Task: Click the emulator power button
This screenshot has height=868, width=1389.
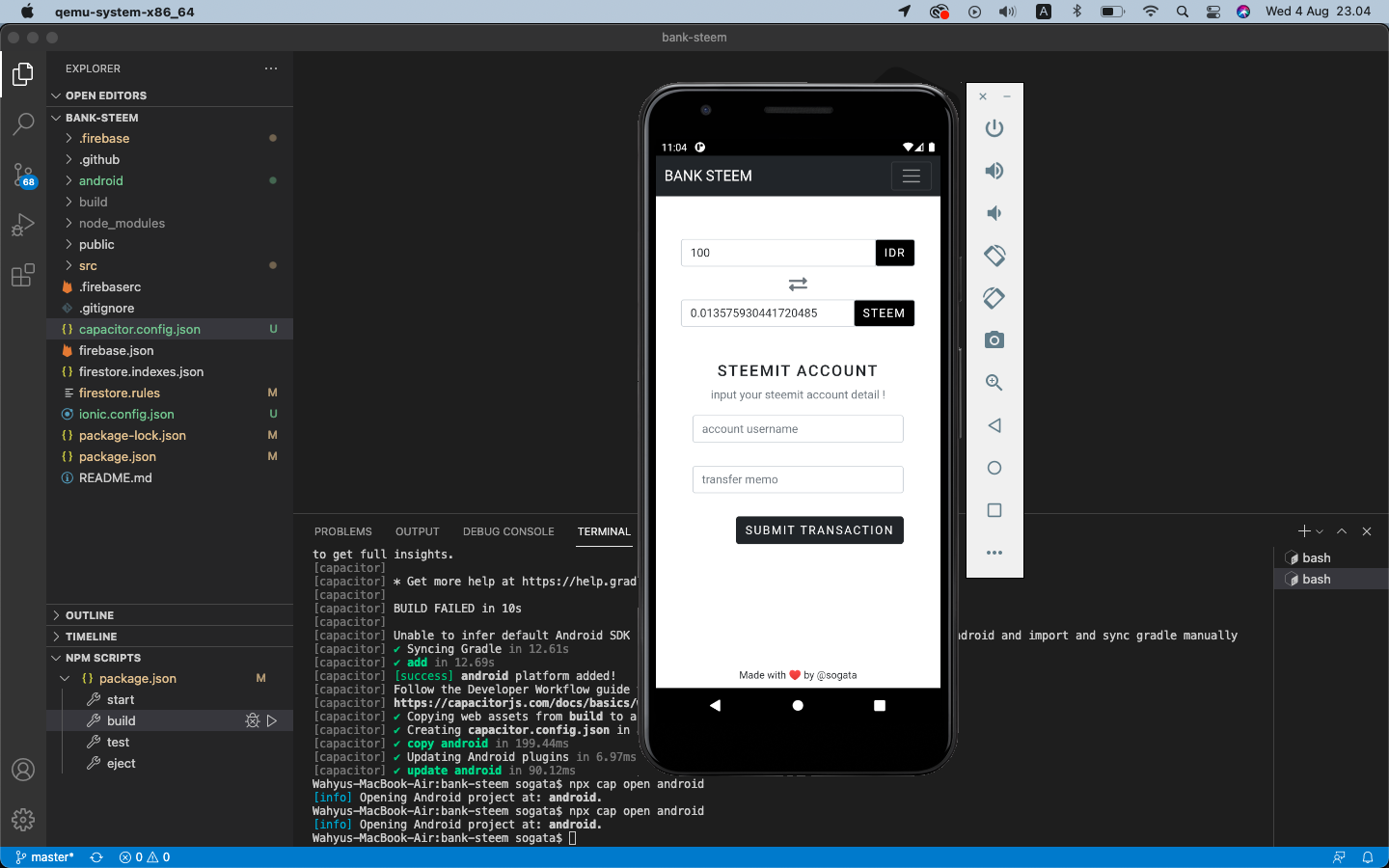Action: click(994, 128)
